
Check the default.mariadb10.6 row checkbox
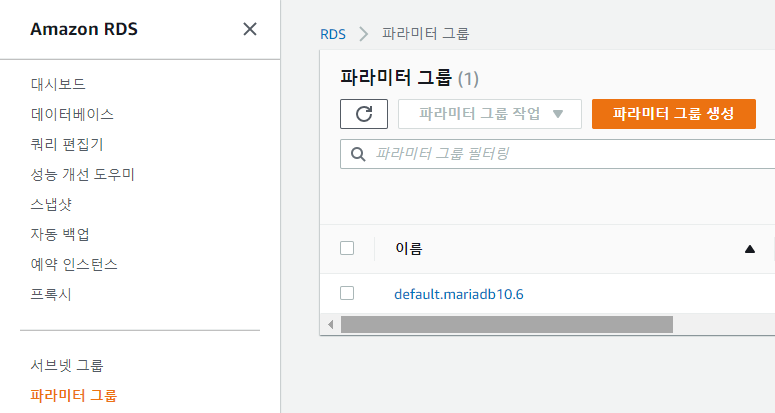(x=347, y=293)
